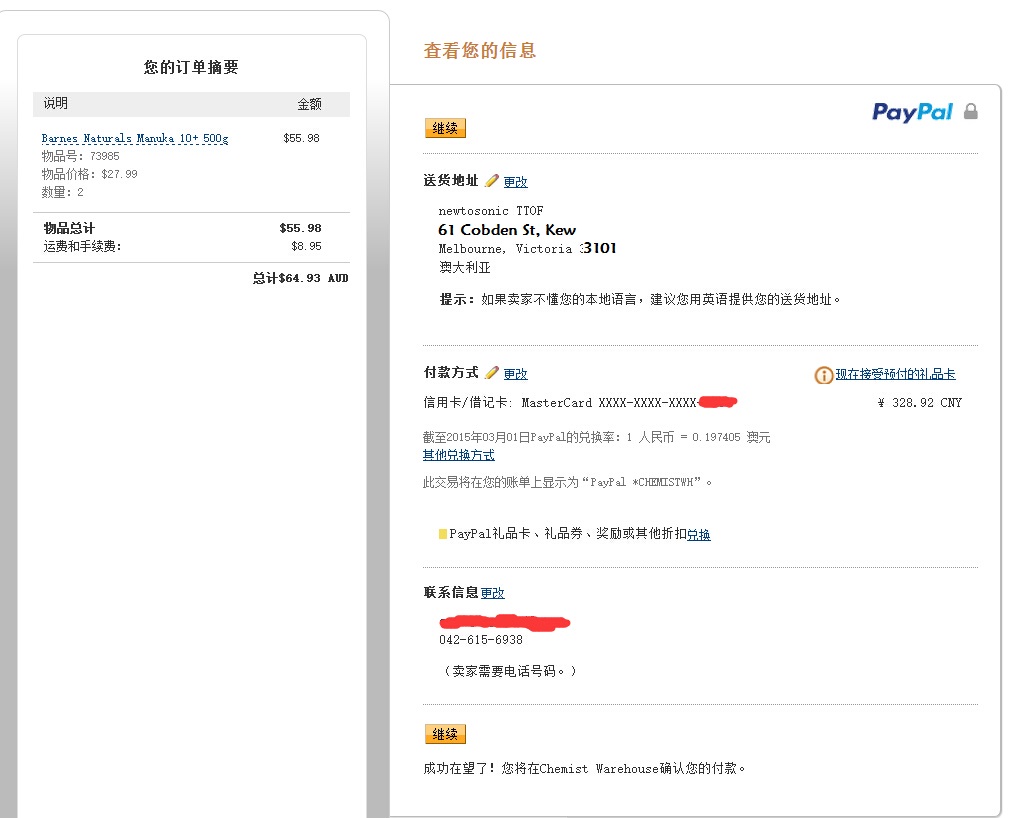Click the 金额 column header

click(310, 104)
